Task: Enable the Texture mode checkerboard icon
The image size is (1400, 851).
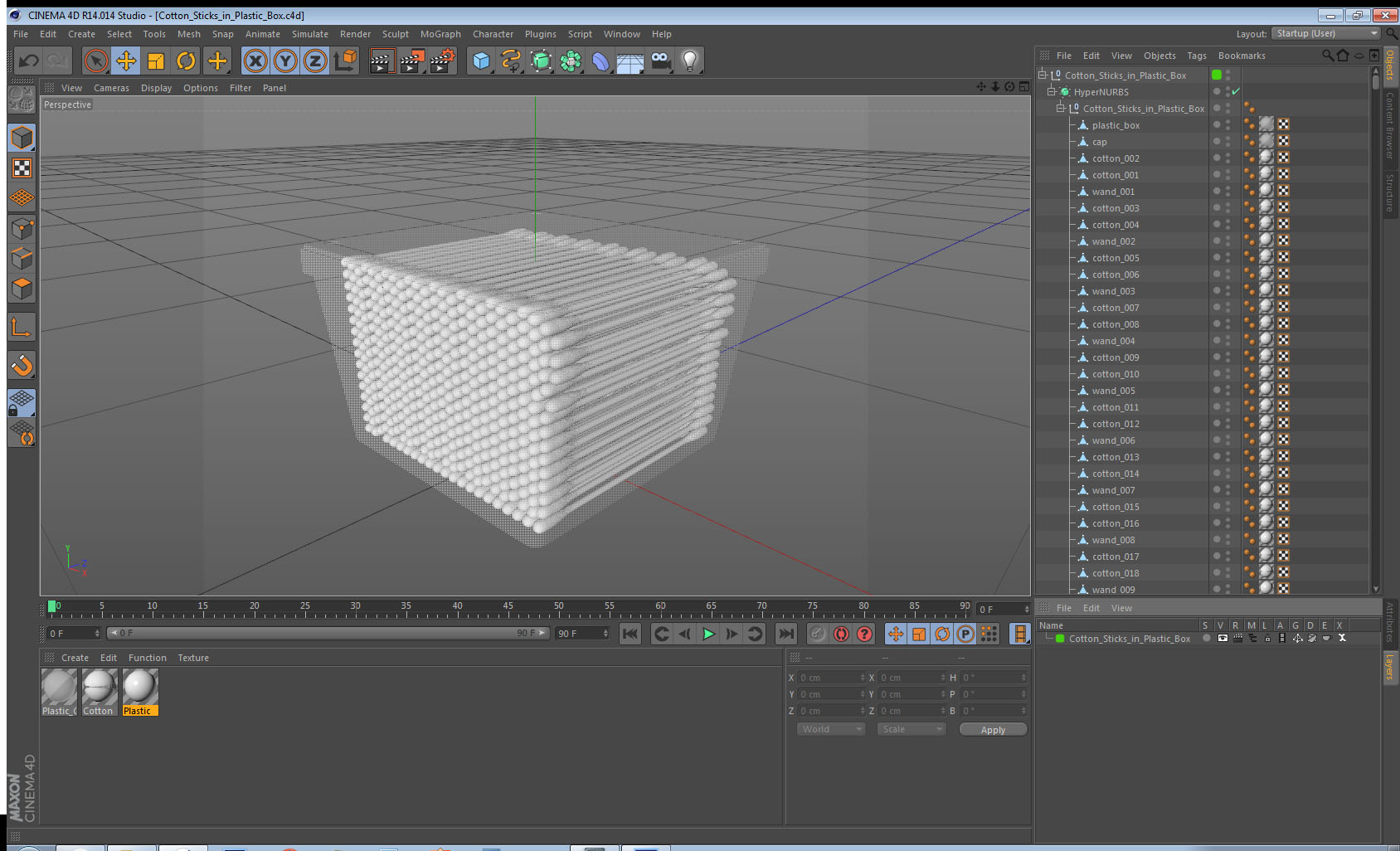Action: point(22,168)
